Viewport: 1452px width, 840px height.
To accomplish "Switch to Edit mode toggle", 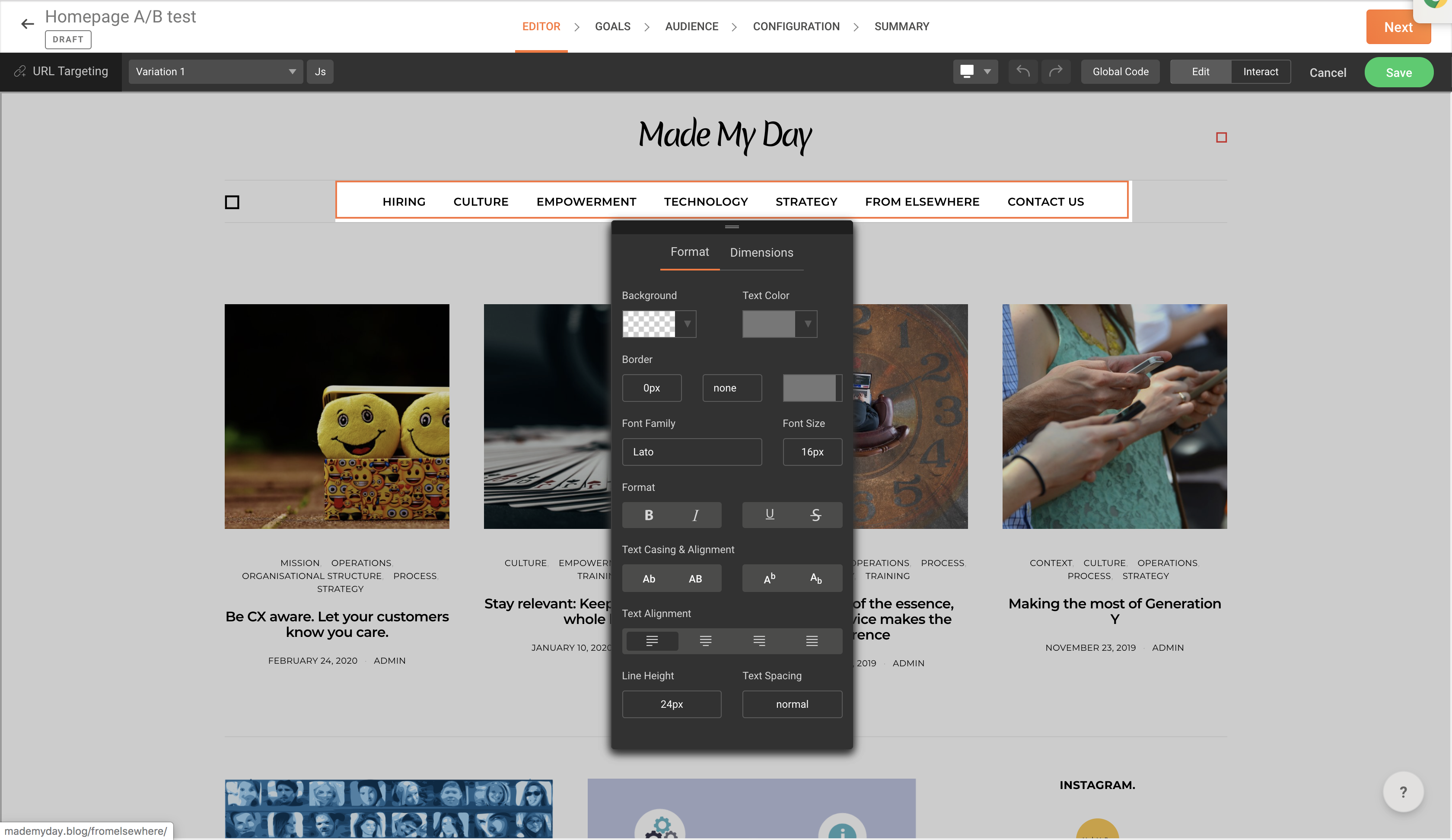I will pos(1200,71).
